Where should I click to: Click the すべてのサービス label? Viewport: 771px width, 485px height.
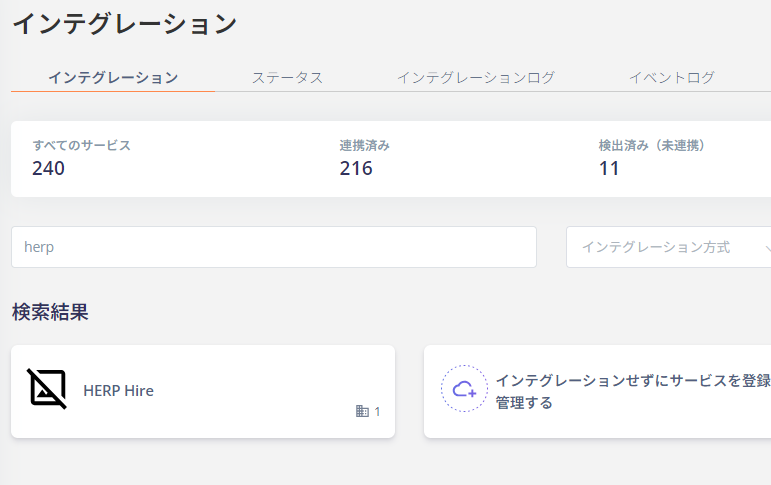pos(82,145)
